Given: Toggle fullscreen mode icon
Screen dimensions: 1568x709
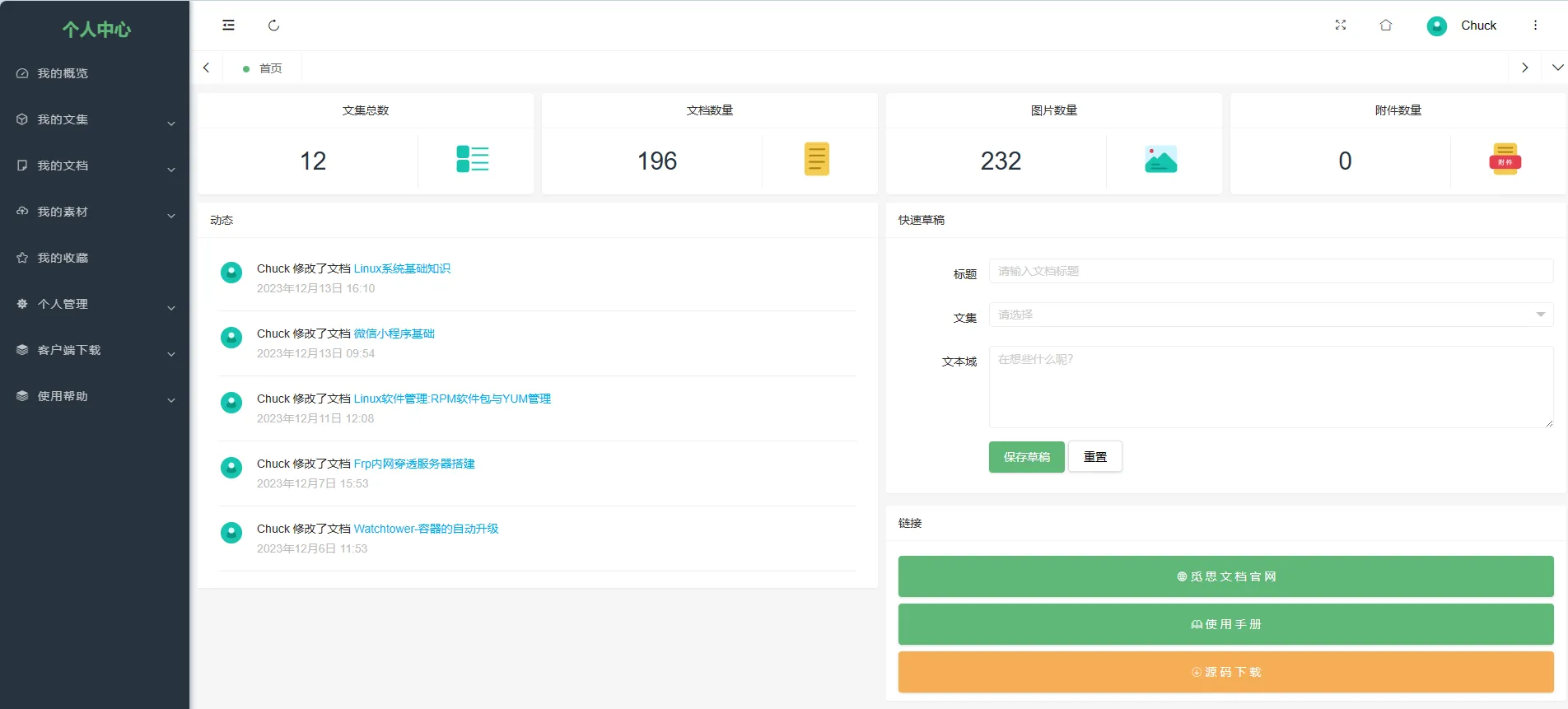Looking at the screenshot, I should [x=1340, y=26].
